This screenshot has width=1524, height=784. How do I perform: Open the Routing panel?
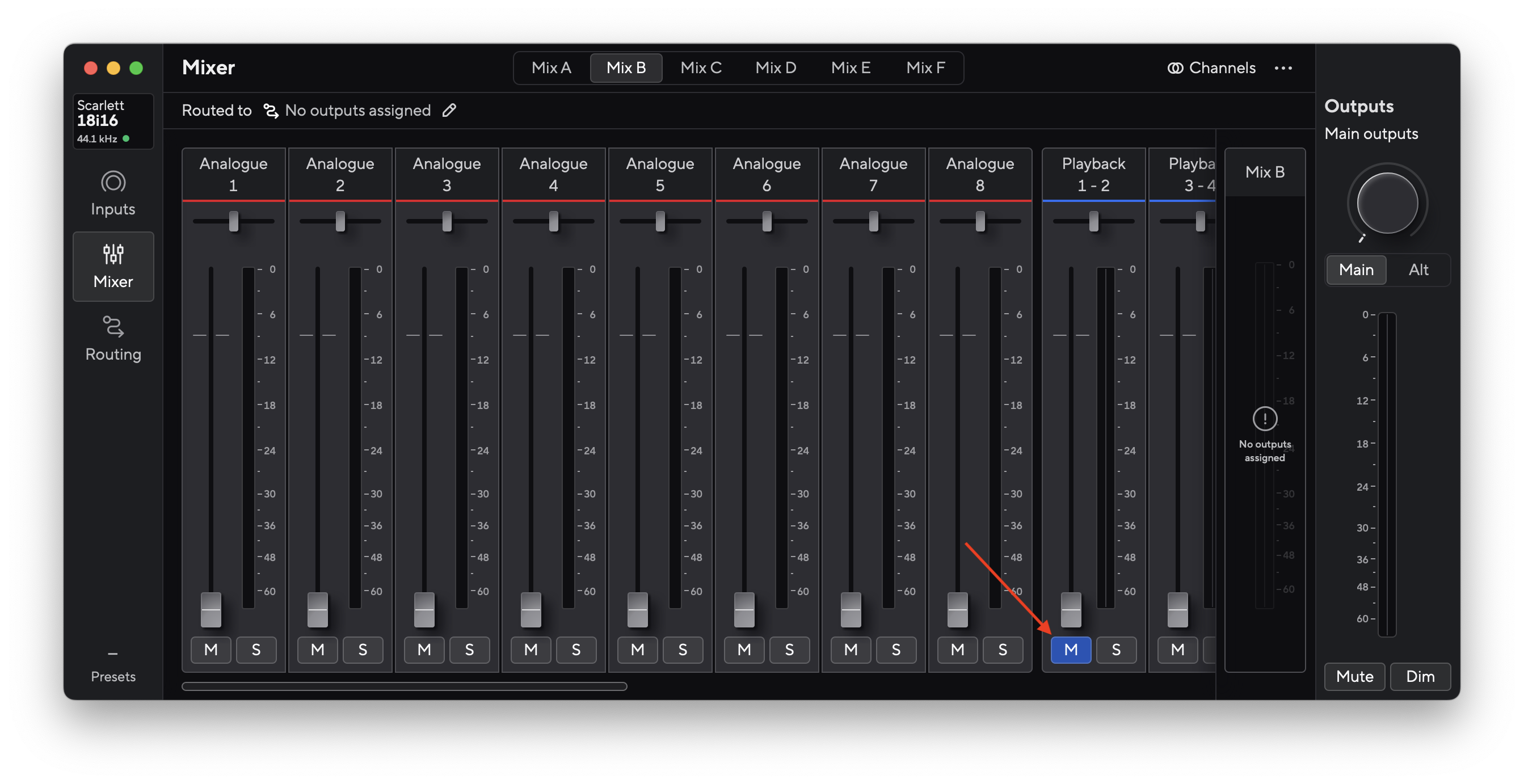[112, 339]
